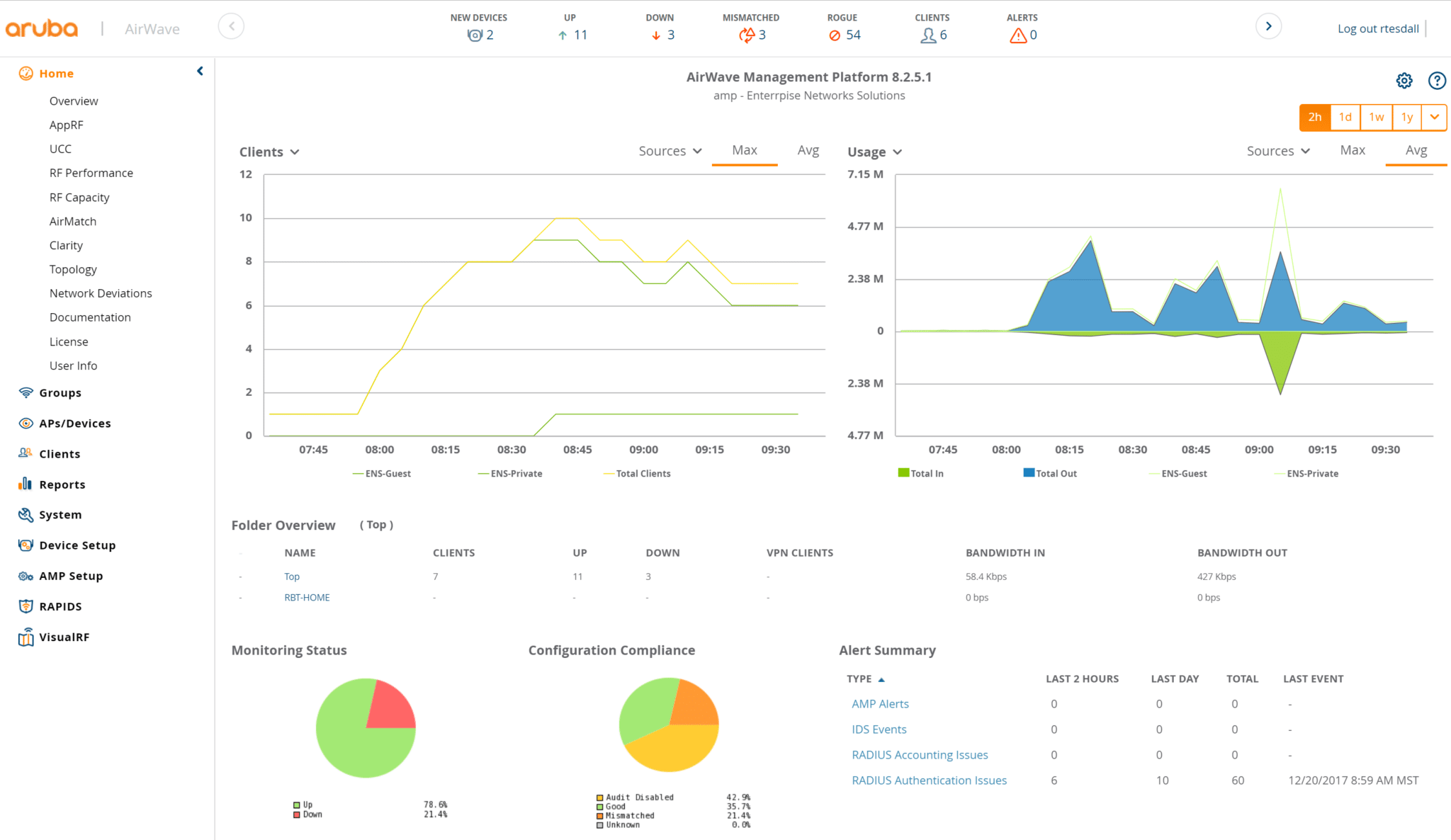Screen dimensions: 1451x840
Task: Click the RADIUS Authentication Issues link
Action: [929, 780]
